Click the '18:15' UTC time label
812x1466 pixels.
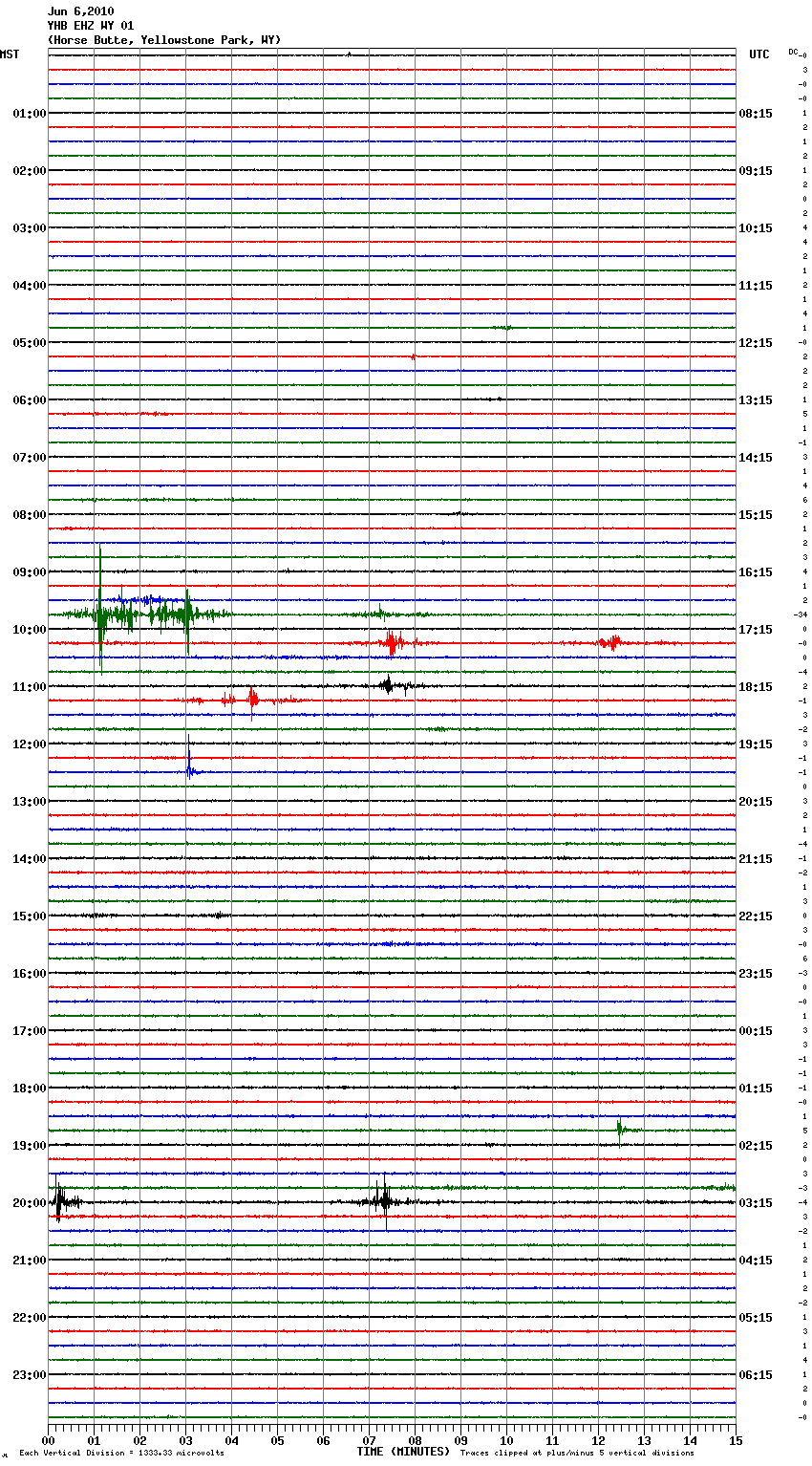click(756, 687)
